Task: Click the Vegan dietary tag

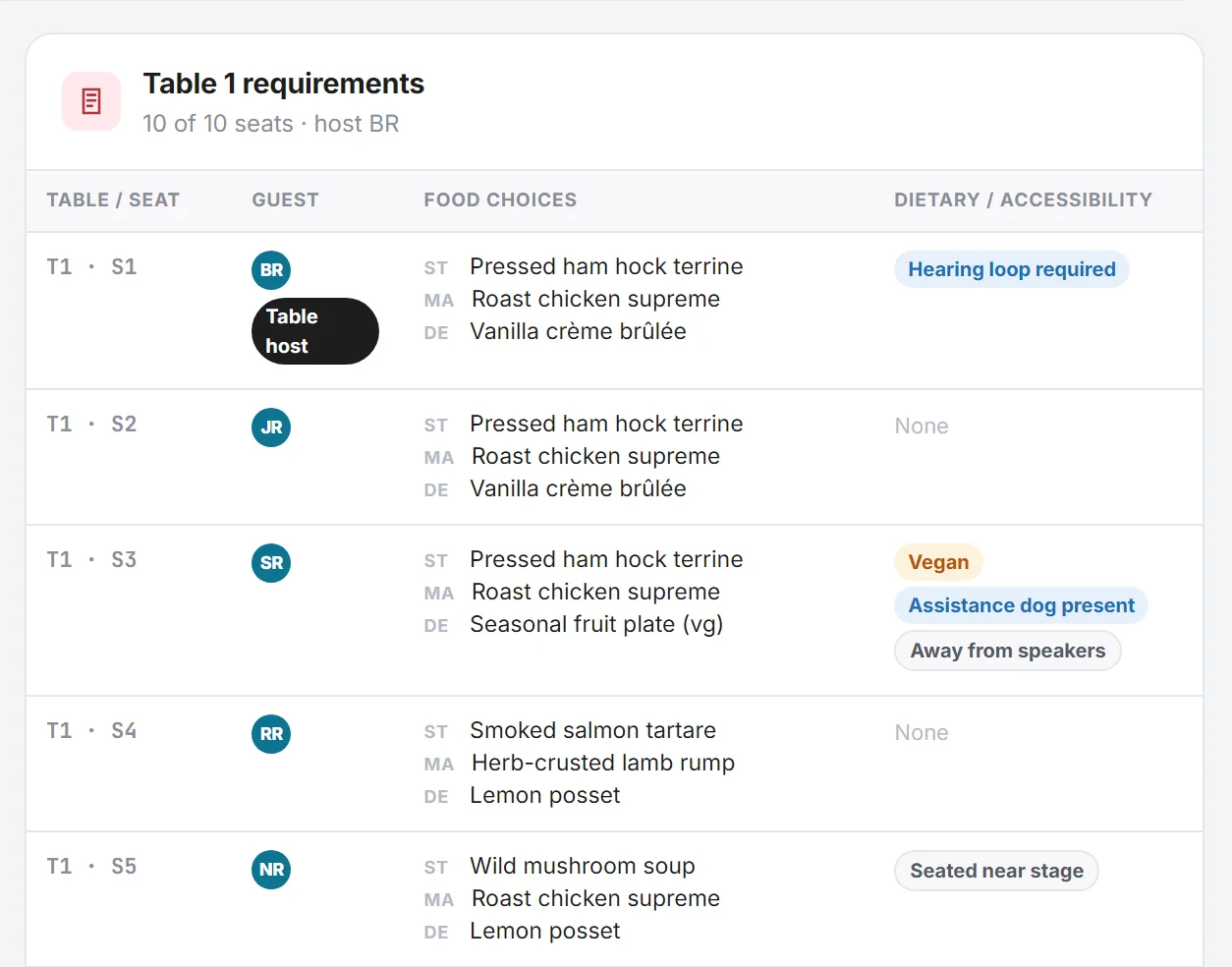Action: [938, 562]
